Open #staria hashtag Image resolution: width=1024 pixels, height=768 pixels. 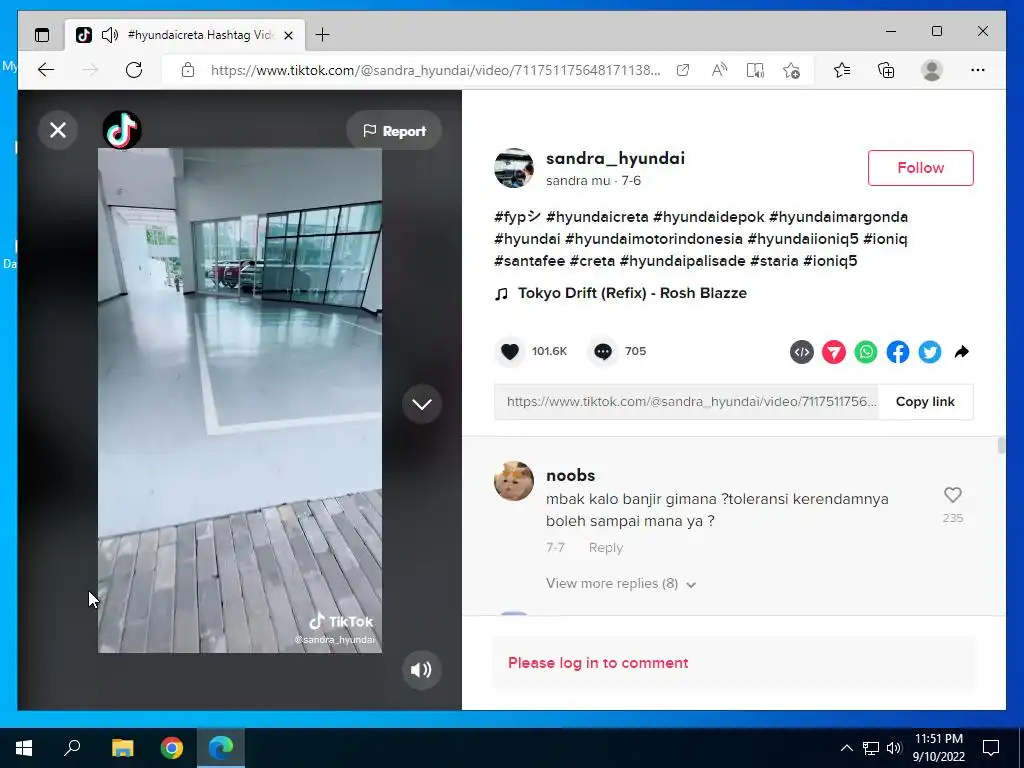(x=774, y=261)
